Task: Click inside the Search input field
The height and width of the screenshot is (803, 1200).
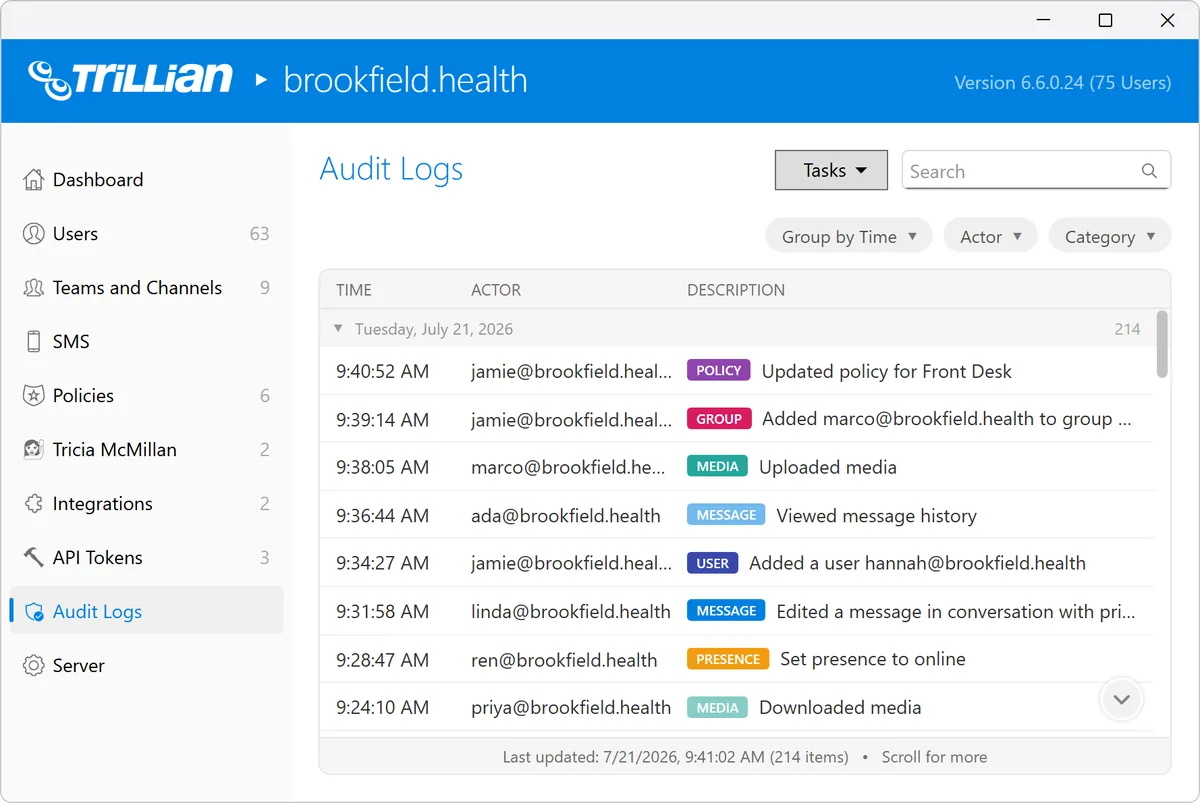Action: [1020, 171]
